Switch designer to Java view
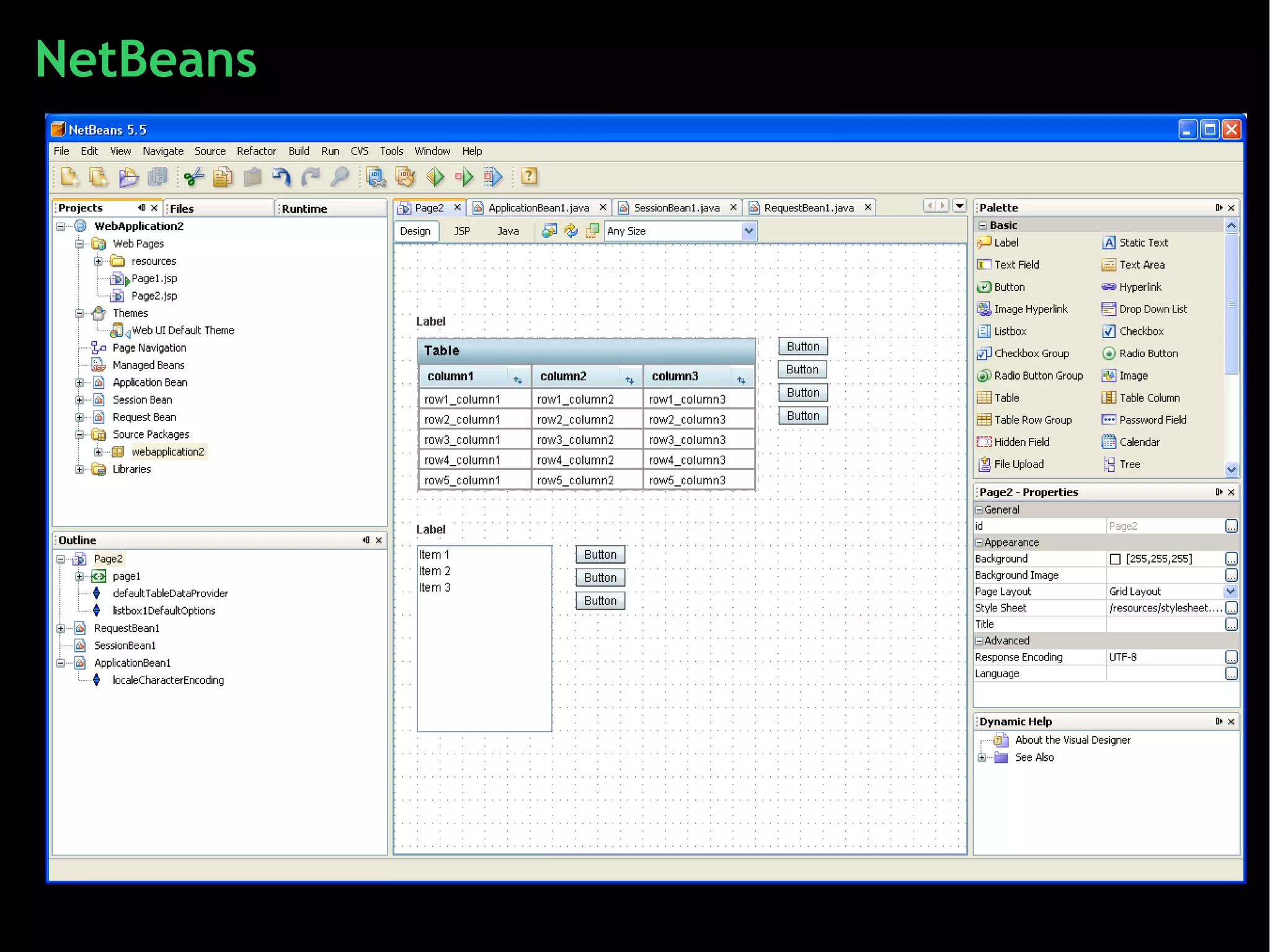 coord(508,231)
